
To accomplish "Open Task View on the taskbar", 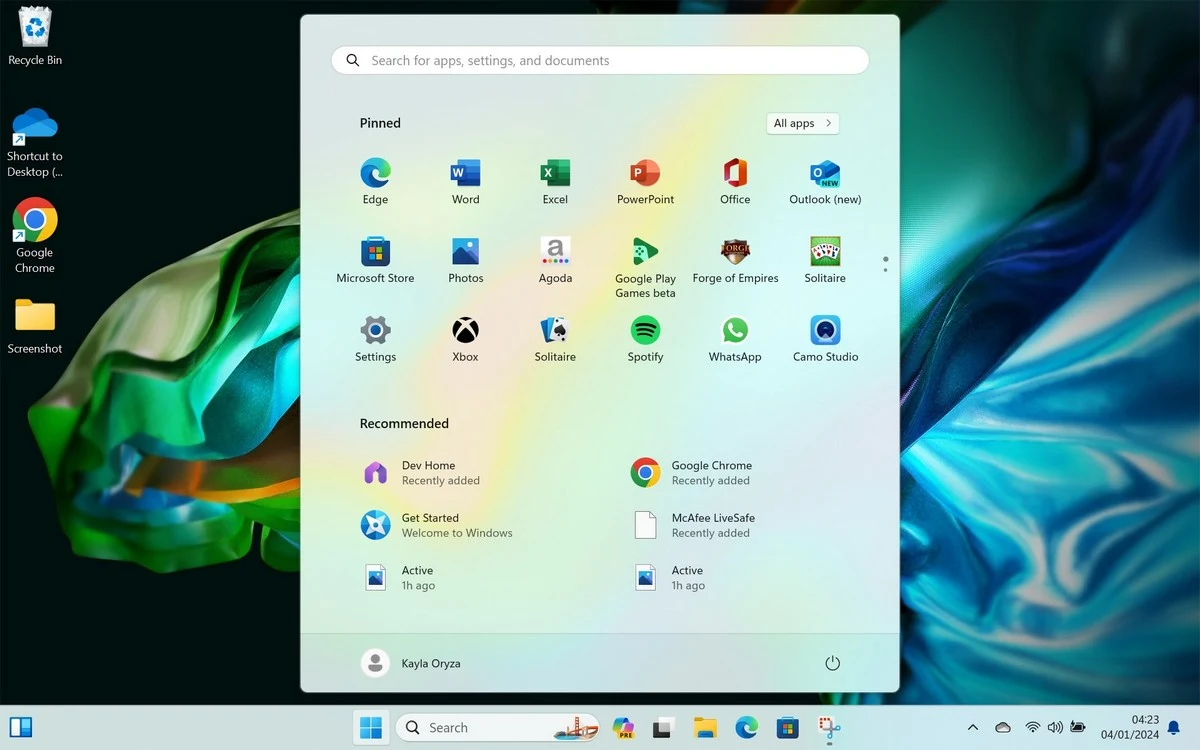I will [x=662, y=728].
